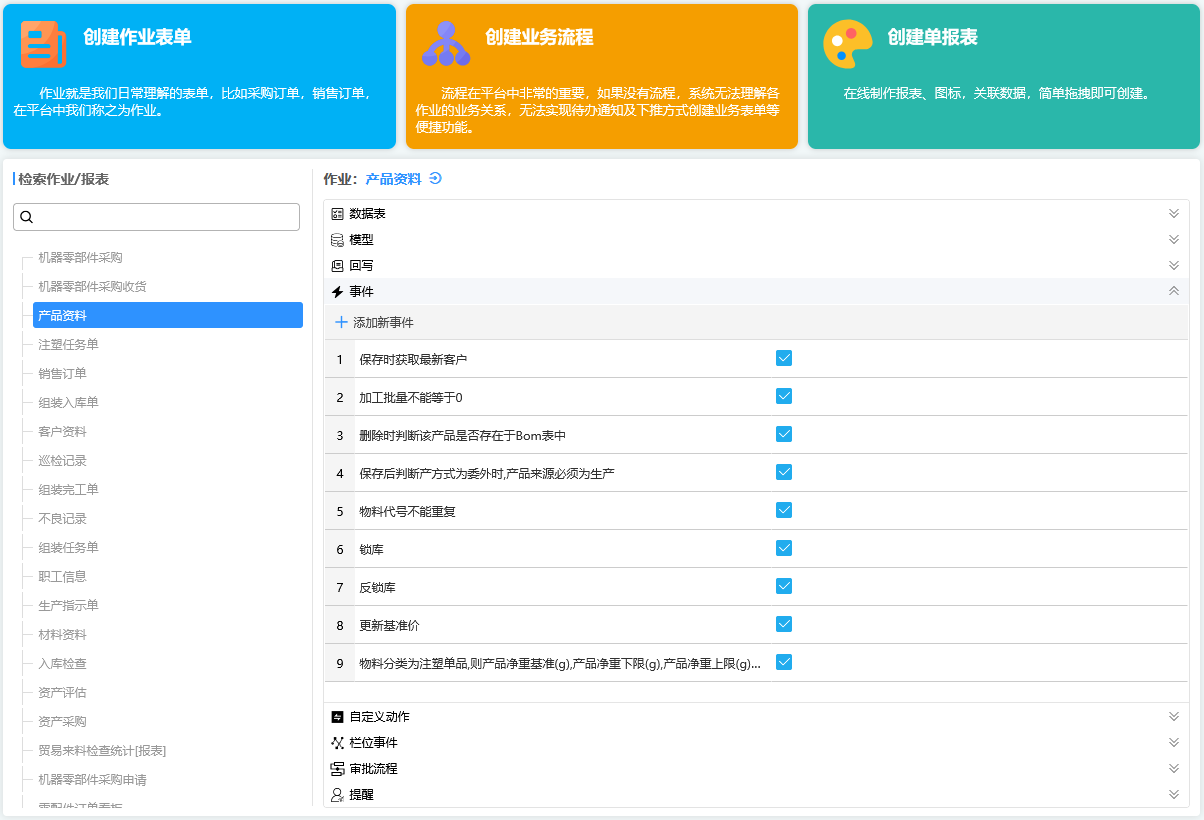Viewport: 1204px width, 820px height.
Task: Uncheck the 保存时获取最新客户 event checkbox
Action: [x=784, y=358]
